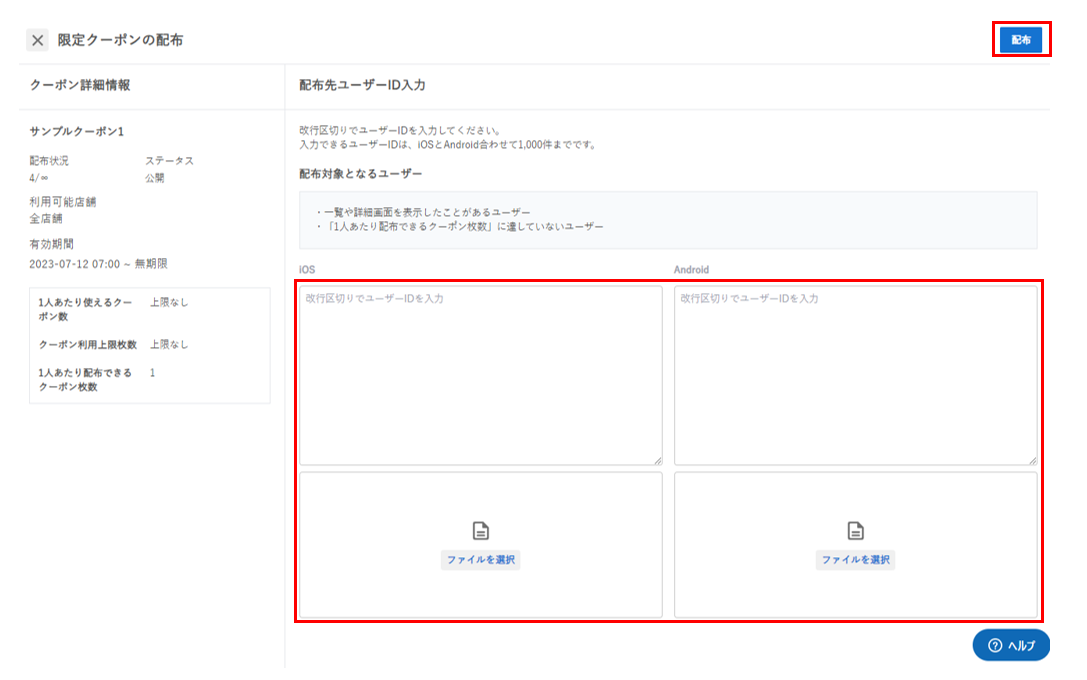Click the question mark icon in ヘルプ button
This screenshot has height=680, width=1087.
tap(995, 645)
